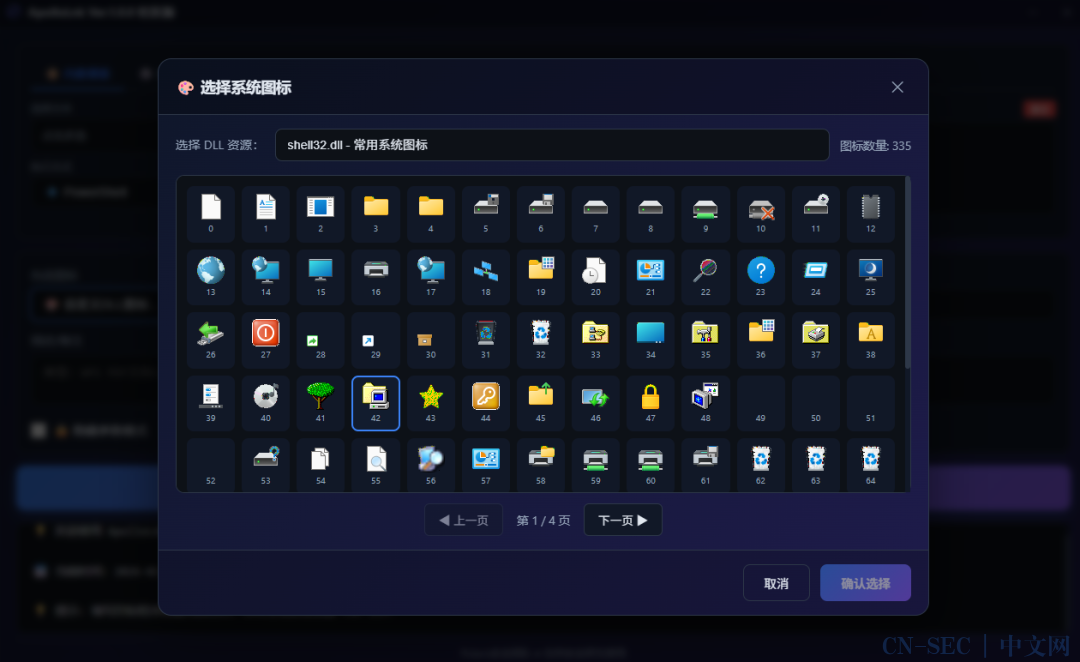Pick the moon monitor icon 25

pyautogui.click(x=871, y=277)
